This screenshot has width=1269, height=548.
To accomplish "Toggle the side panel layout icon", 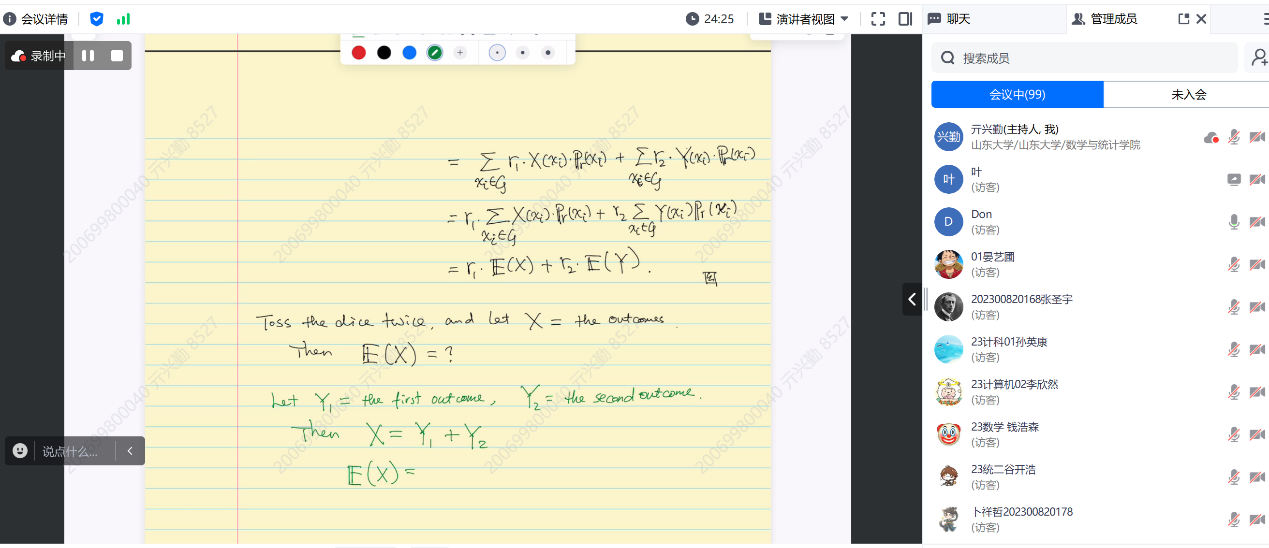I will pyautogui.click(x=905, y=18).
